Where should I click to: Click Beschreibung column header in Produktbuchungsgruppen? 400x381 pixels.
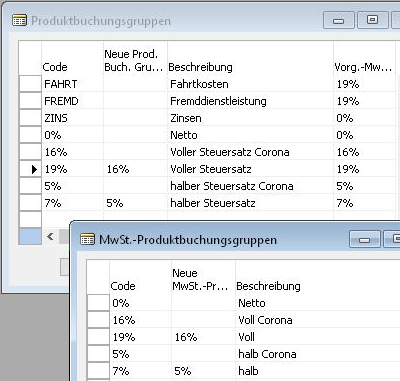200,67
